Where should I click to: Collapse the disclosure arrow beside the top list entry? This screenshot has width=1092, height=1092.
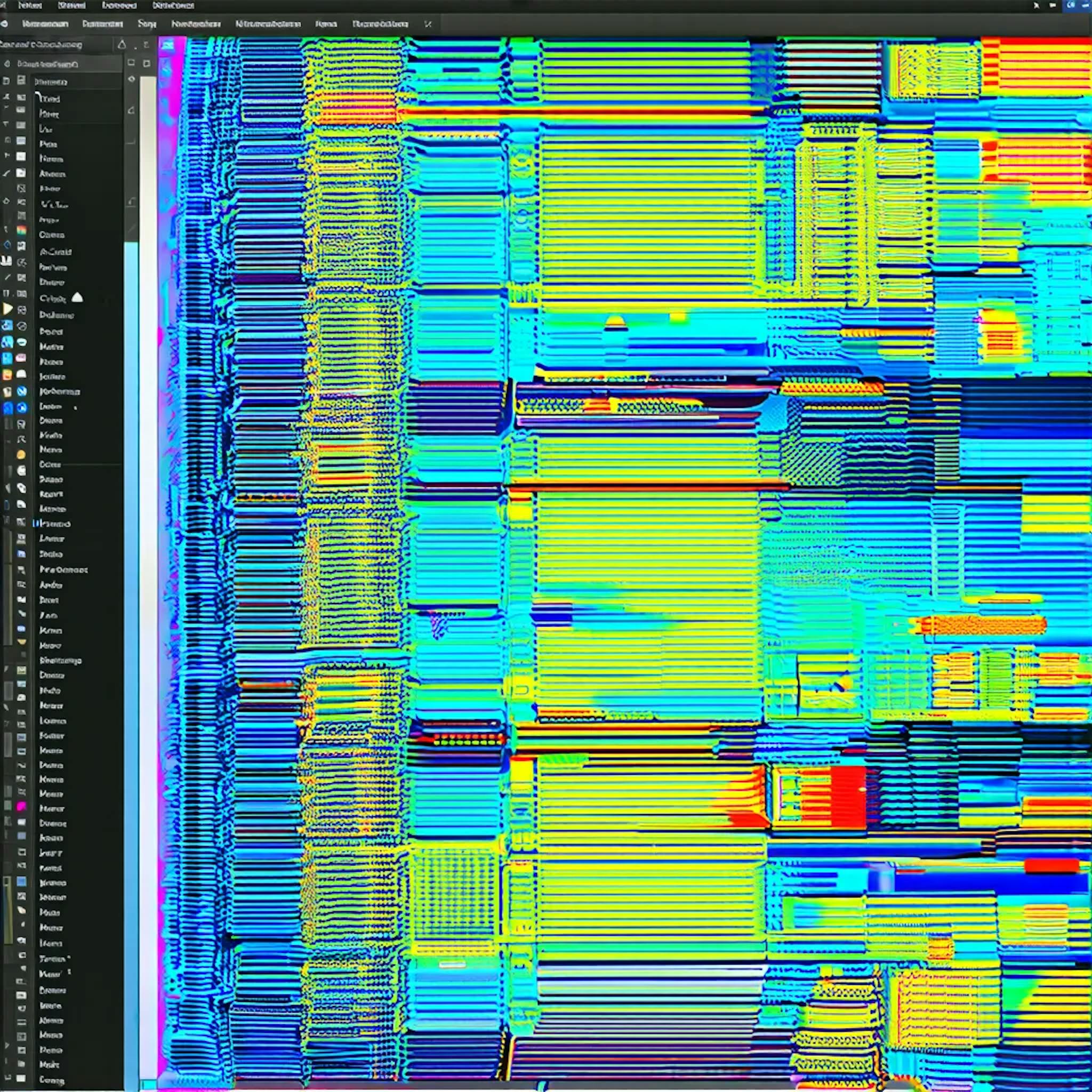point(38,96)
